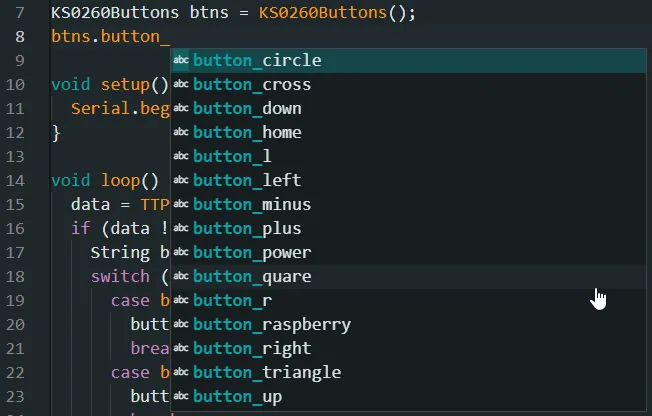This screenshot has height=416, width=652.
Task: Choose button_cross from the suggestion list
Action: (252, 84)
